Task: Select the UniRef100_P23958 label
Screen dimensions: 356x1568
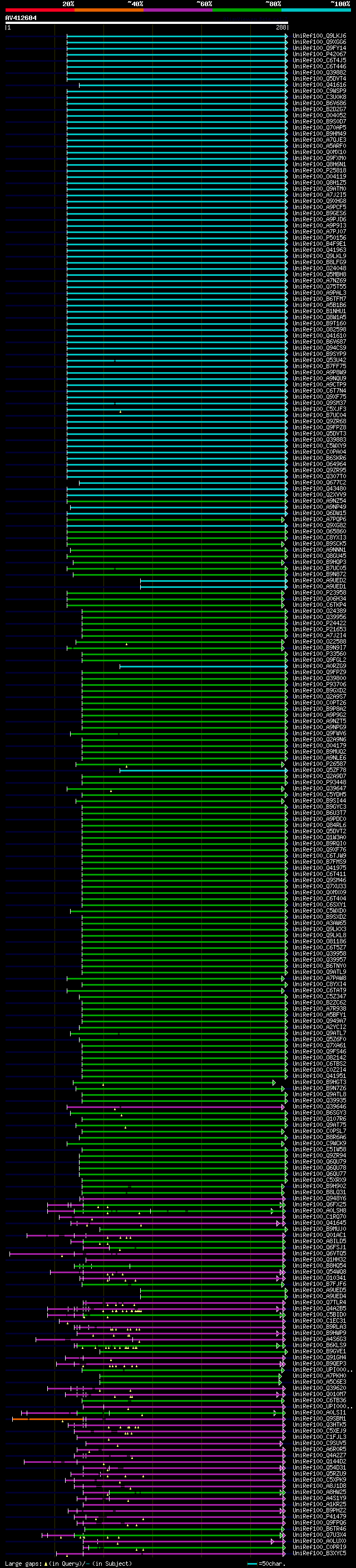Action: pyautogui.click(x=319, y=593)
